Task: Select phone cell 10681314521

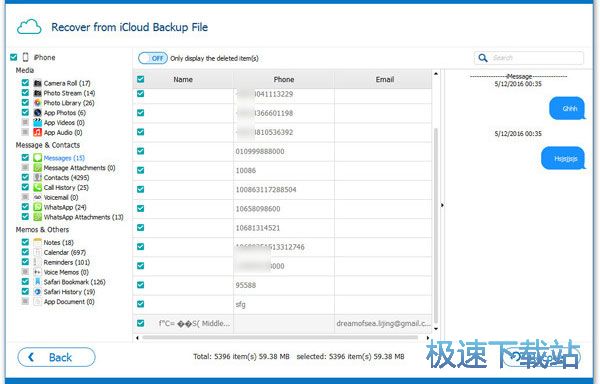Action: (x=284, y=228)
